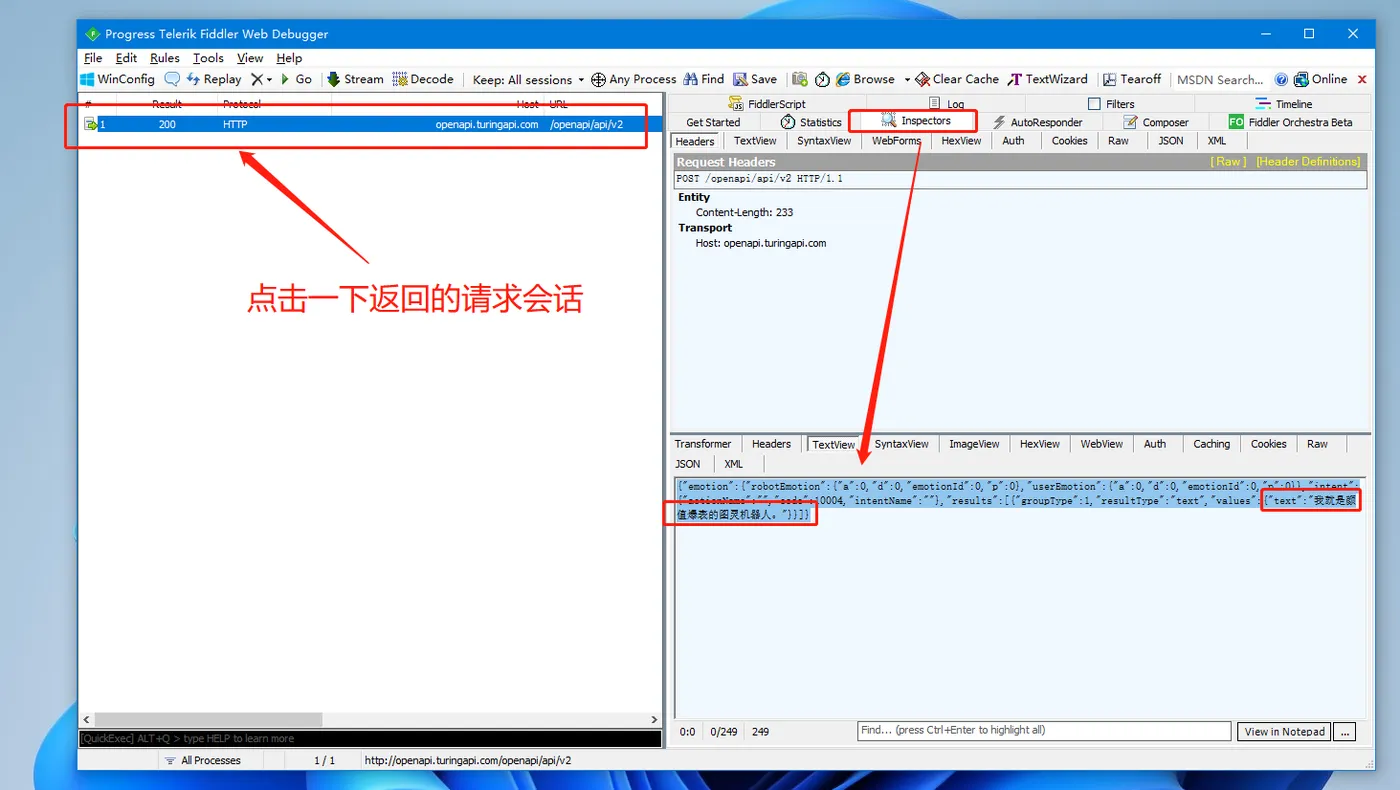Click the session icon of row 1
The image size is (1400, 790).
[x=90, y=124]
